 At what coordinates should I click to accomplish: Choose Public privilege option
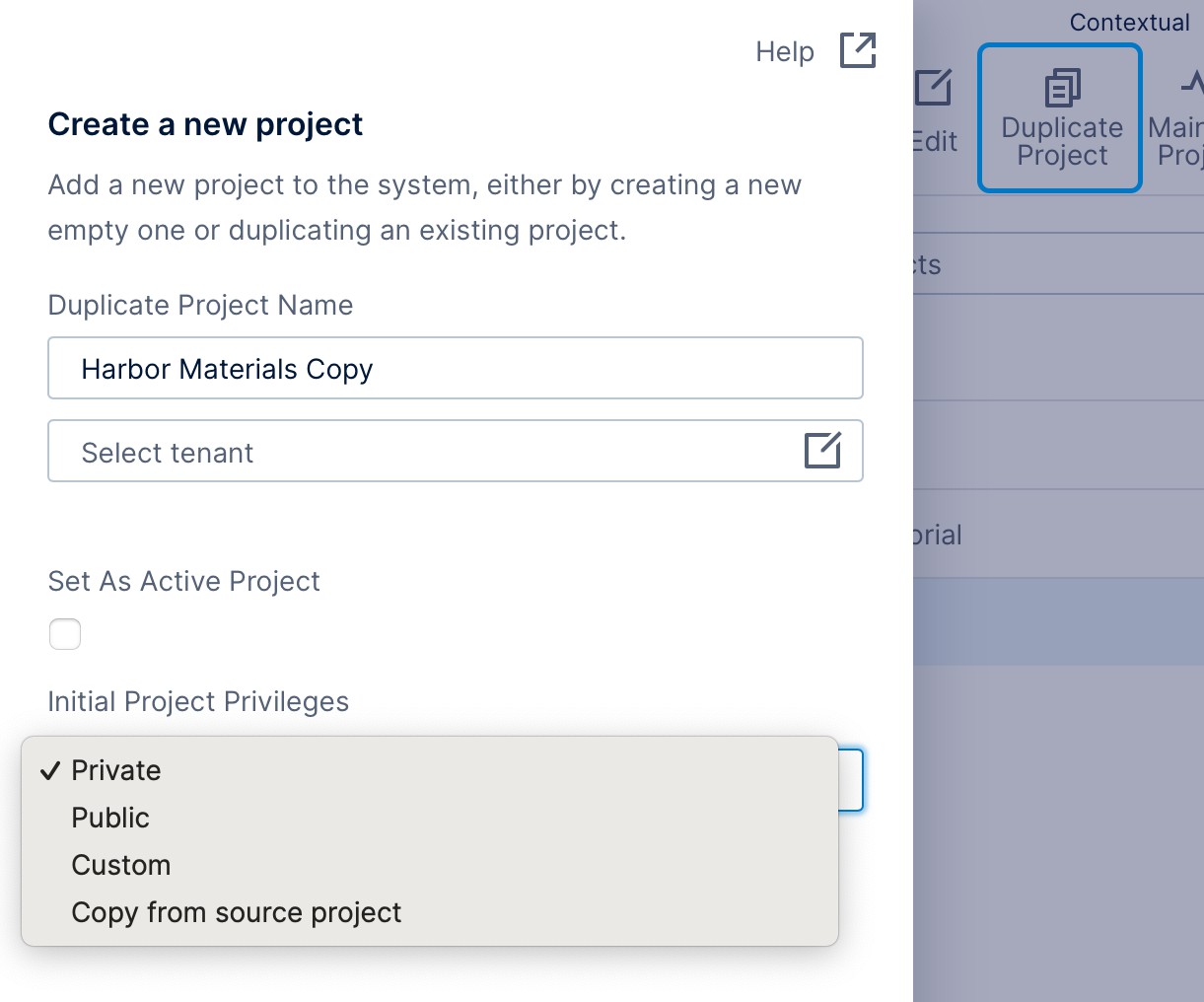(x=109, y=818)
